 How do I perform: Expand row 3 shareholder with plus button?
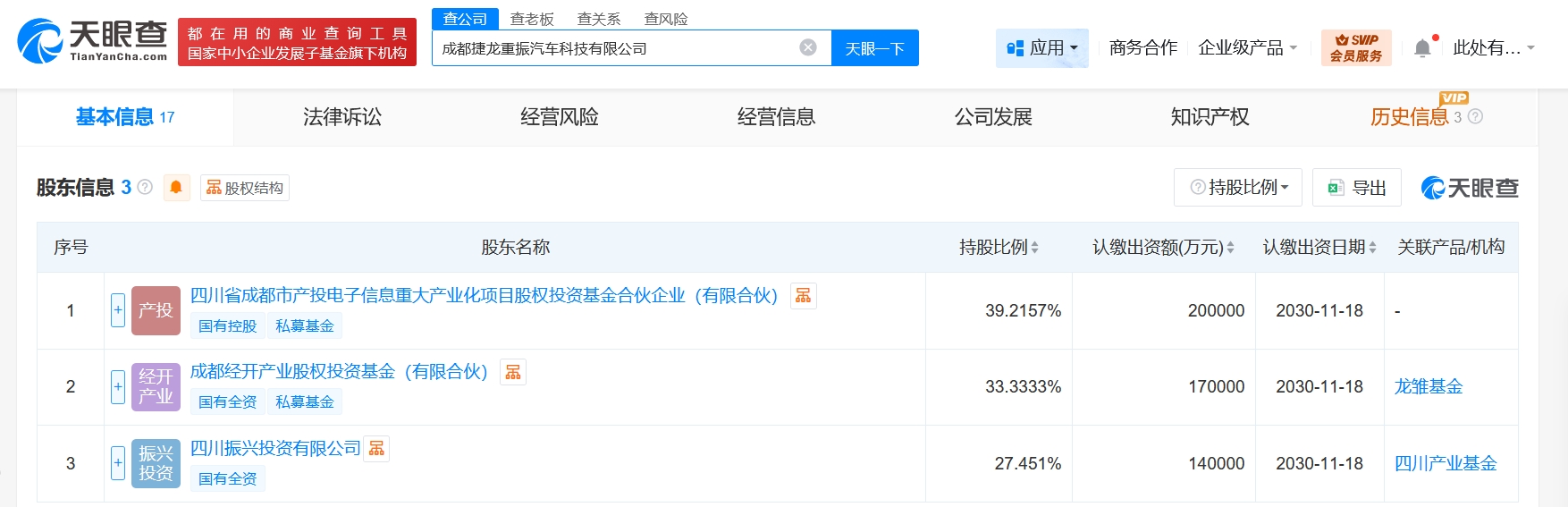coord(118,463)
